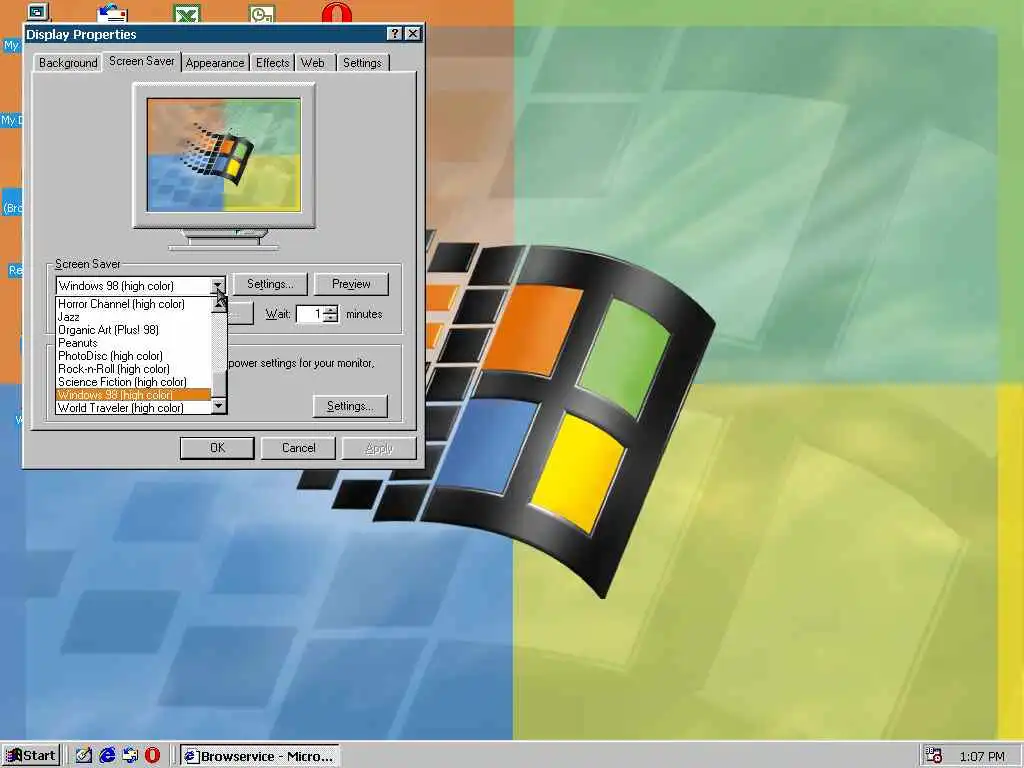The width and height of the screenshot is (1024, 768).
Task: Choose Horror Channel (high color) screen saver
Action: tap(134, 304)
